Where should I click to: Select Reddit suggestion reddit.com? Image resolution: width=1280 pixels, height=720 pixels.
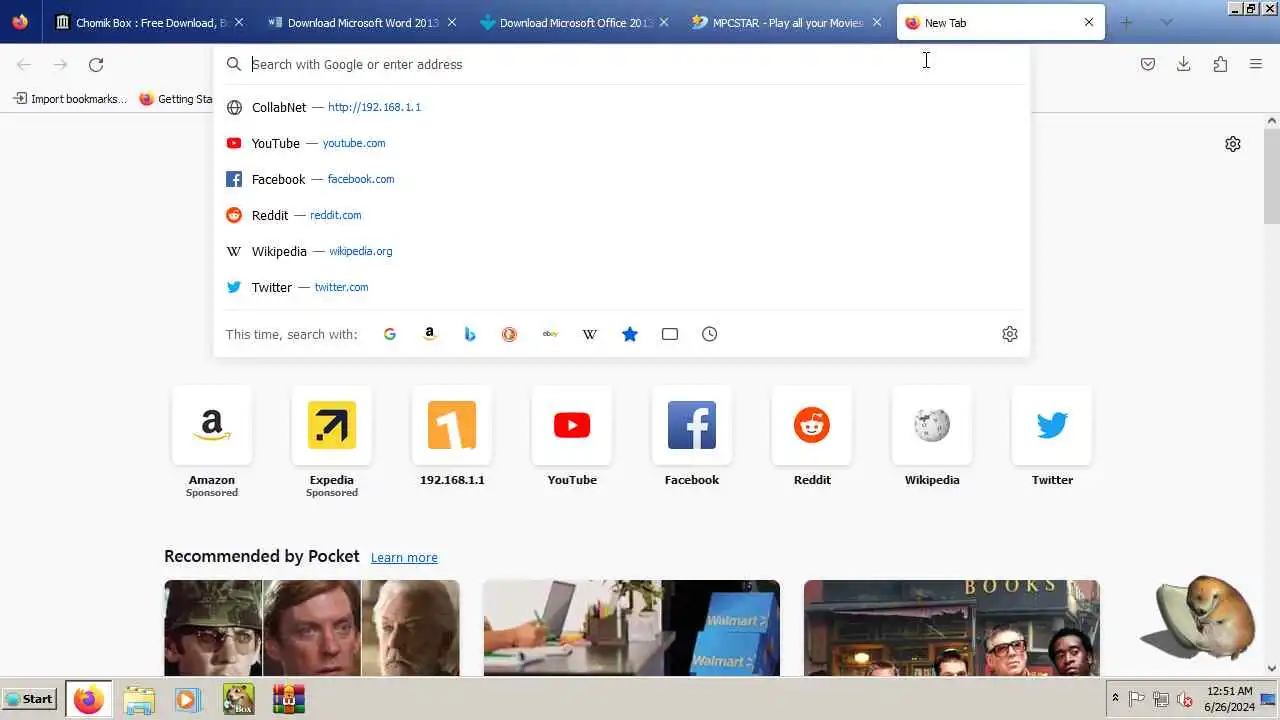(621, 215)
